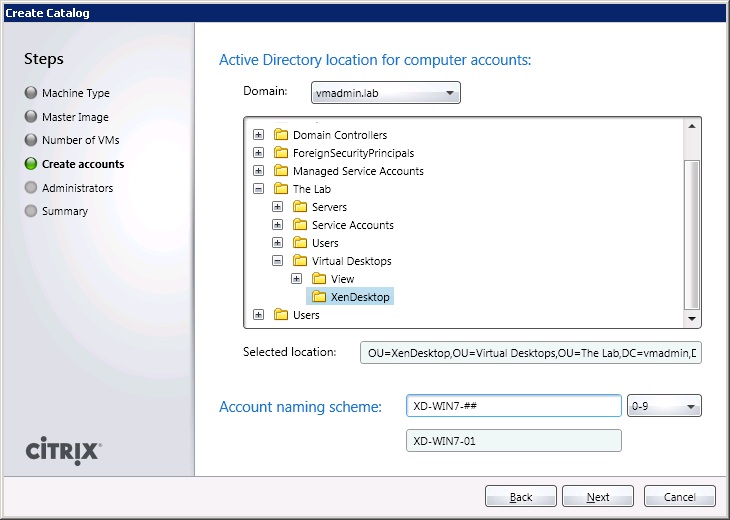The width and height of the screenshot is (730, 520).
Task: Go to the Master Image step
Action: [75, 117]
